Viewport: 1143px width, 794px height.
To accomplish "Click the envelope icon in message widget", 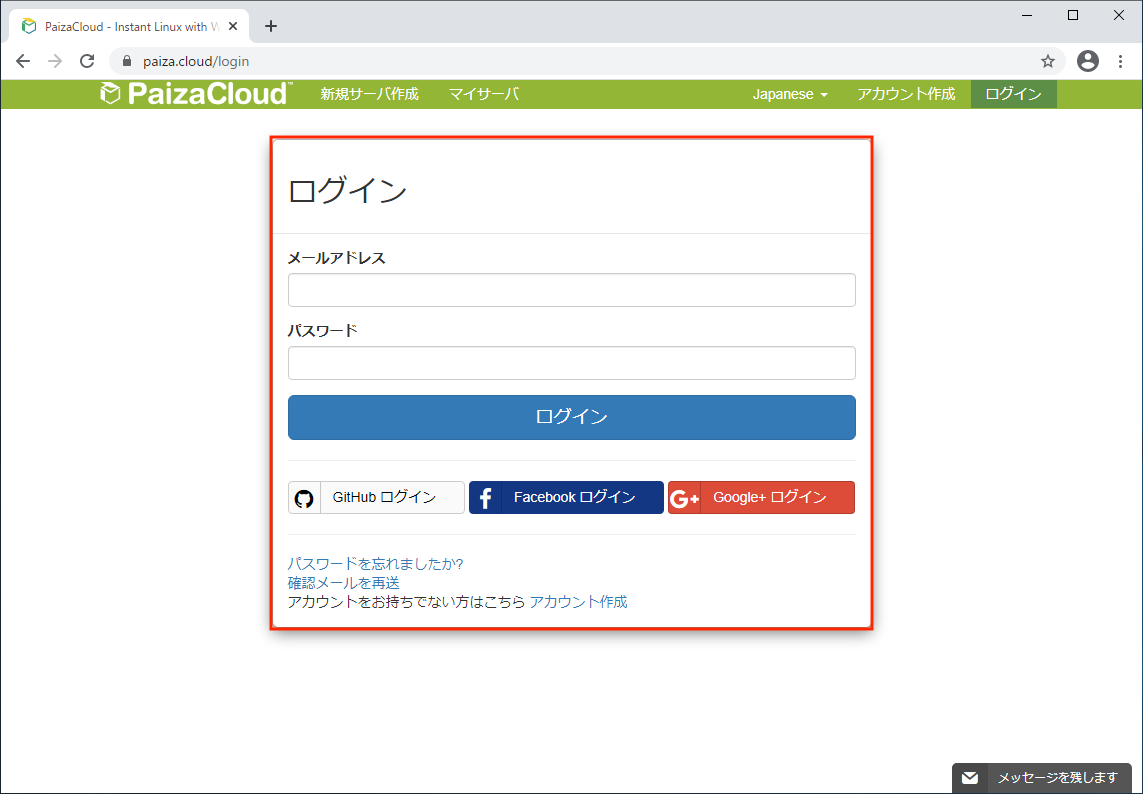I will [970, 777].
